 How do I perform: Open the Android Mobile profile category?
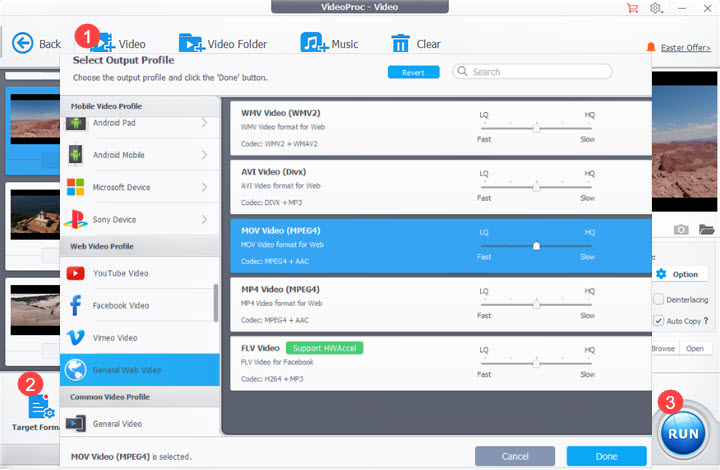tap(140, 155)
